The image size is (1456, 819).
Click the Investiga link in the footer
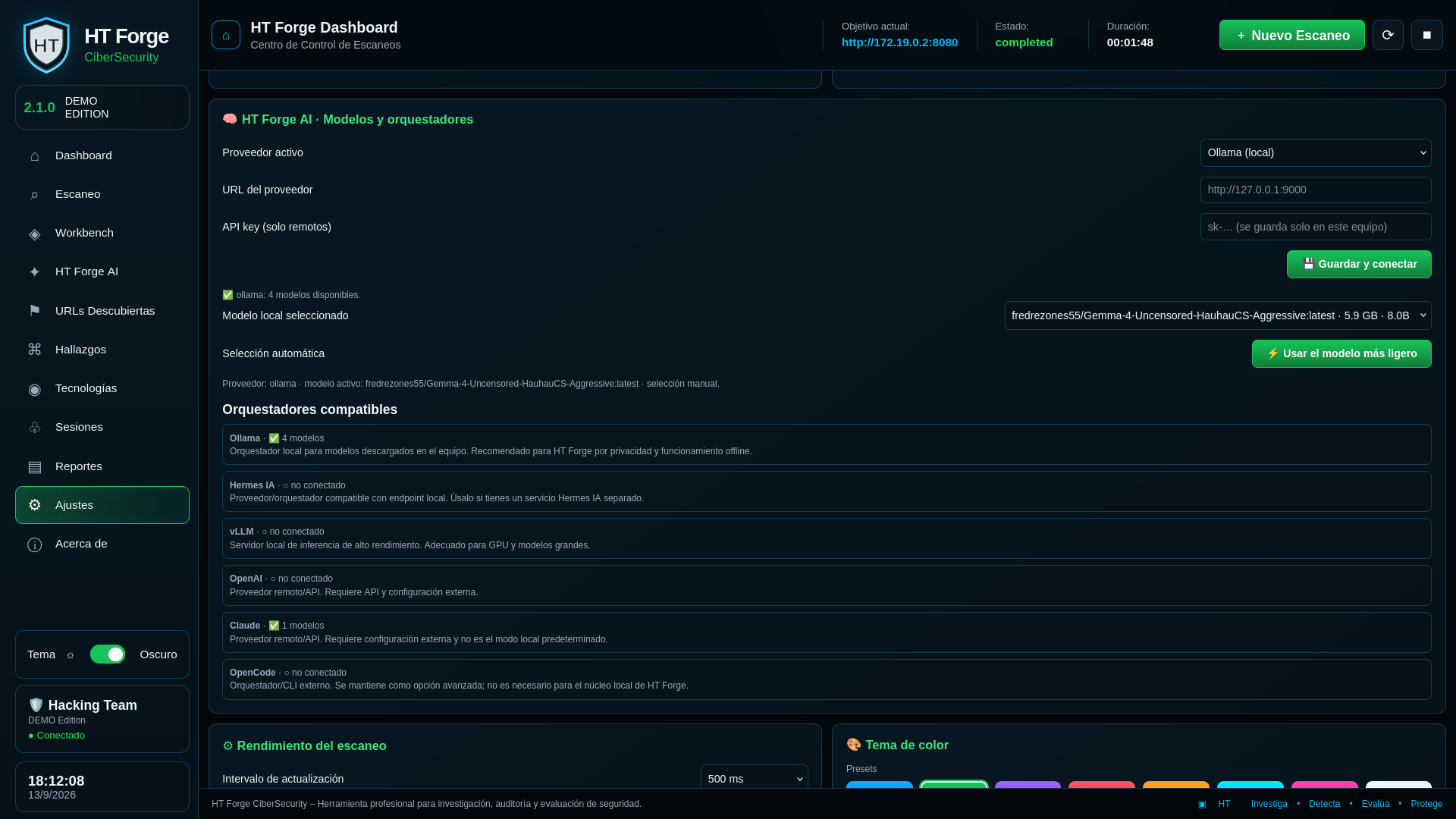click(x=1269, y=804)
